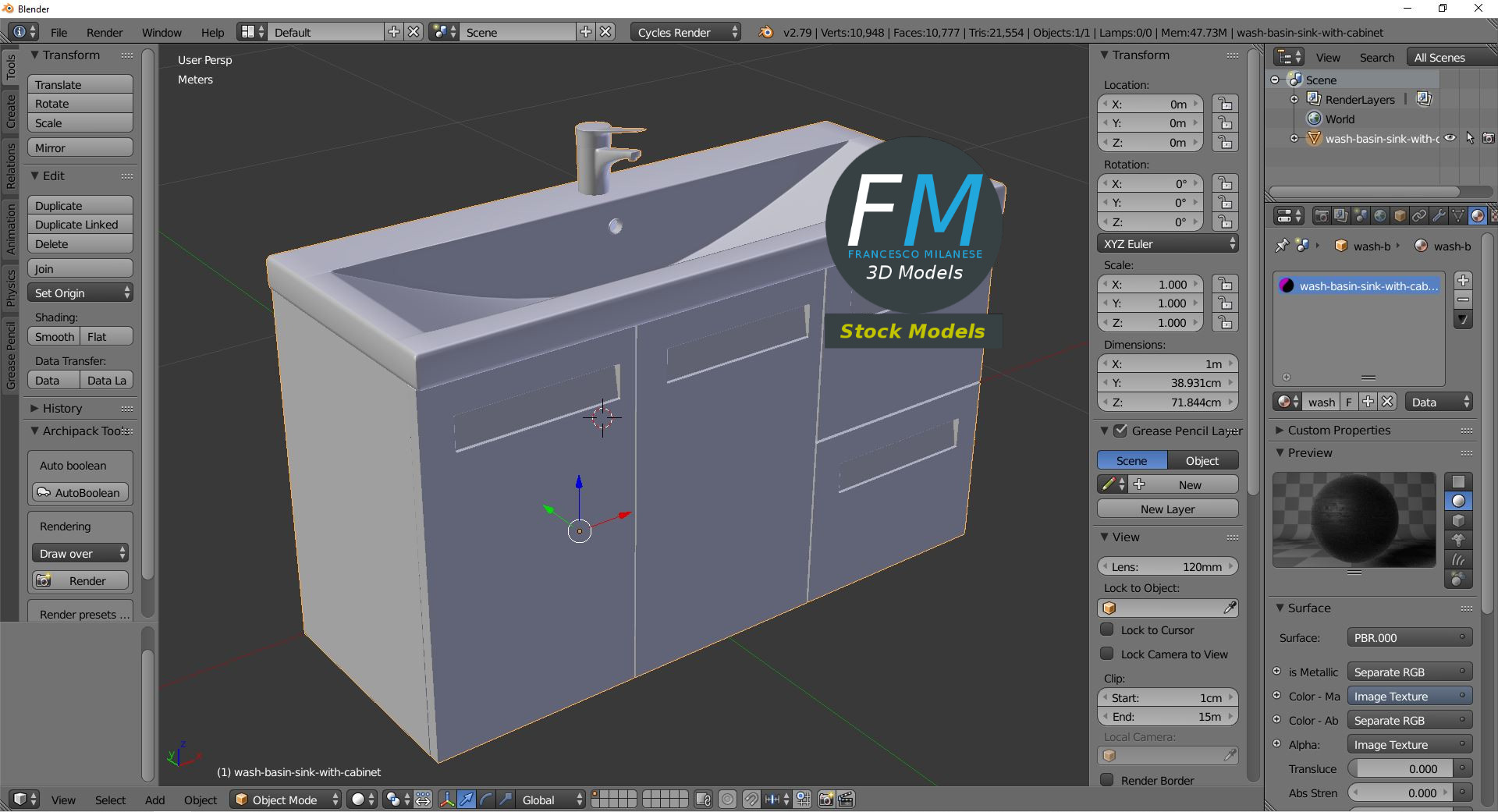Image resolution: width=1498 pixels, height=812 pixels.
Task: Open the Object properties tab (cube icon)
Action: [1400, 216]
